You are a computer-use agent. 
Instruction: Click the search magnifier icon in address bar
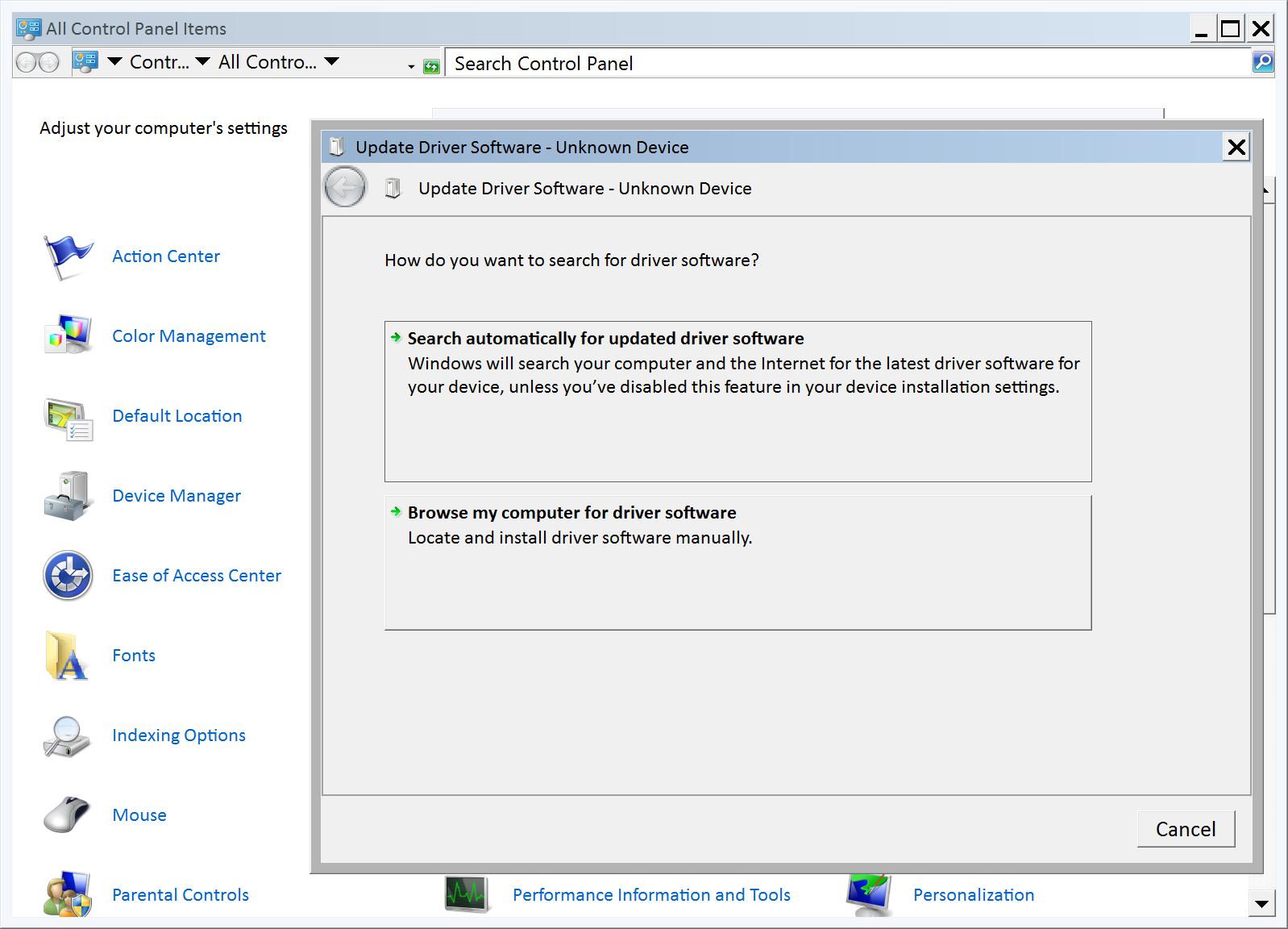(1263, 62)
